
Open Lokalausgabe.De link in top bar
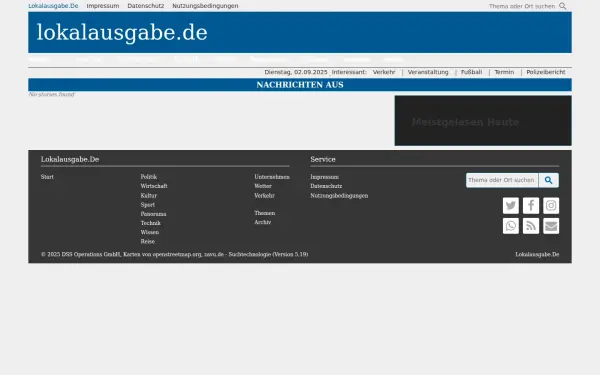pyautogui.click(x=53, y=6)
